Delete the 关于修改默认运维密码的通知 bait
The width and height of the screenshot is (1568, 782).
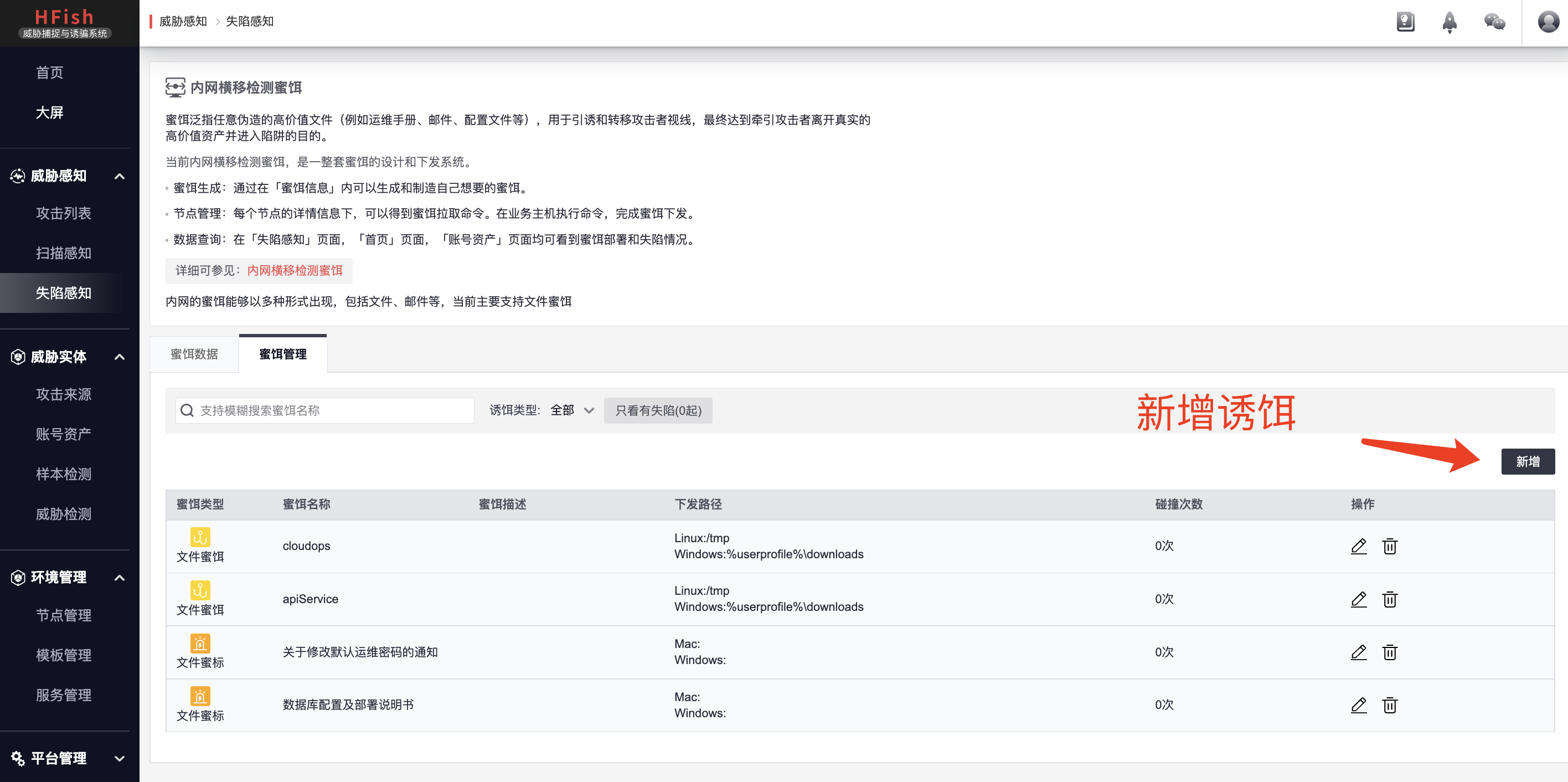[x=1390, y=652]
